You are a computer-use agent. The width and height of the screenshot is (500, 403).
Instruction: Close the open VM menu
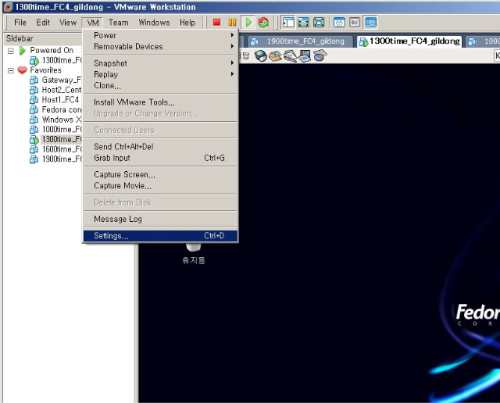point(93,23)
